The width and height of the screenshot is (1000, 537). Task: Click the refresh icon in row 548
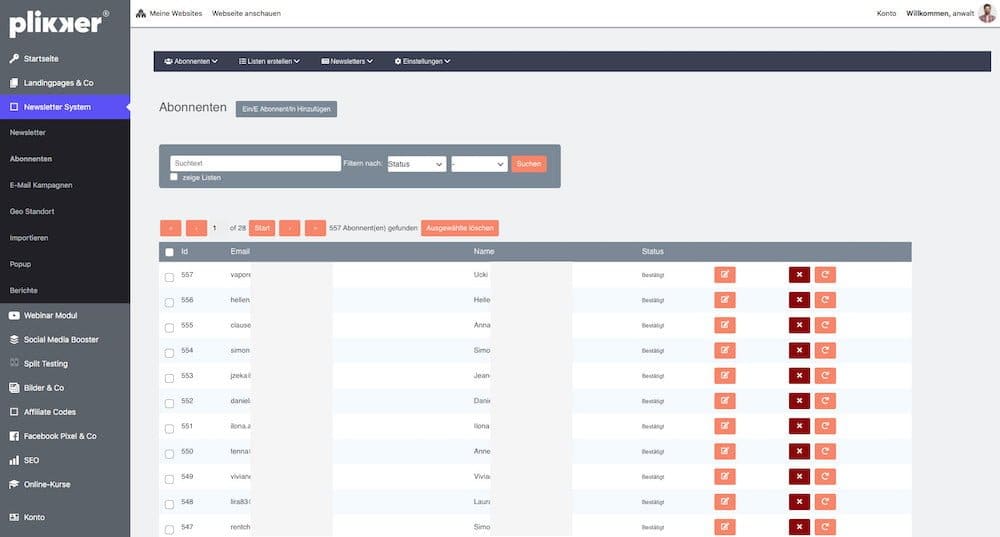coord(825,502)
